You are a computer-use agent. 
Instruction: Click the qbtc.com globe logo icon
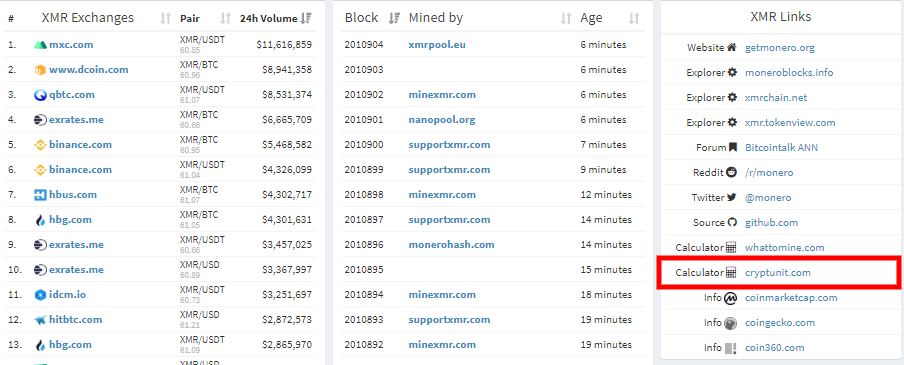click(40, 95)
